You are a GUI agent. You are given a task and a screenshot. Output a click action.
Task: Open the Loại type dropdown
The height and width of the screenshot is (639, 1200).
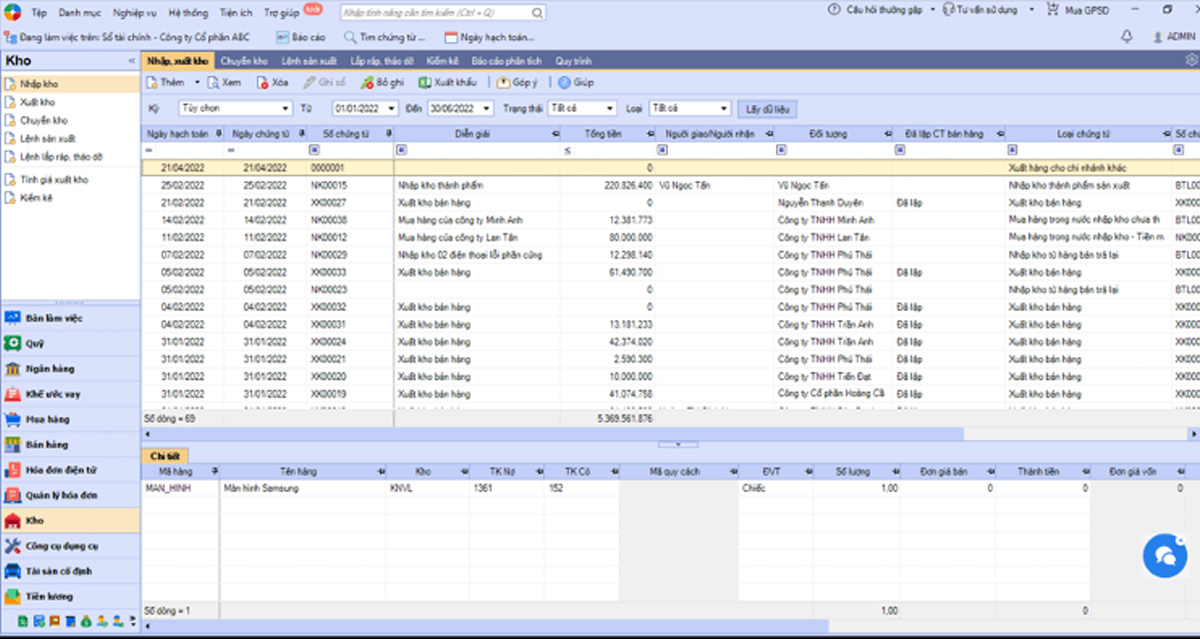pyautogui.click(x=725, y=108)
